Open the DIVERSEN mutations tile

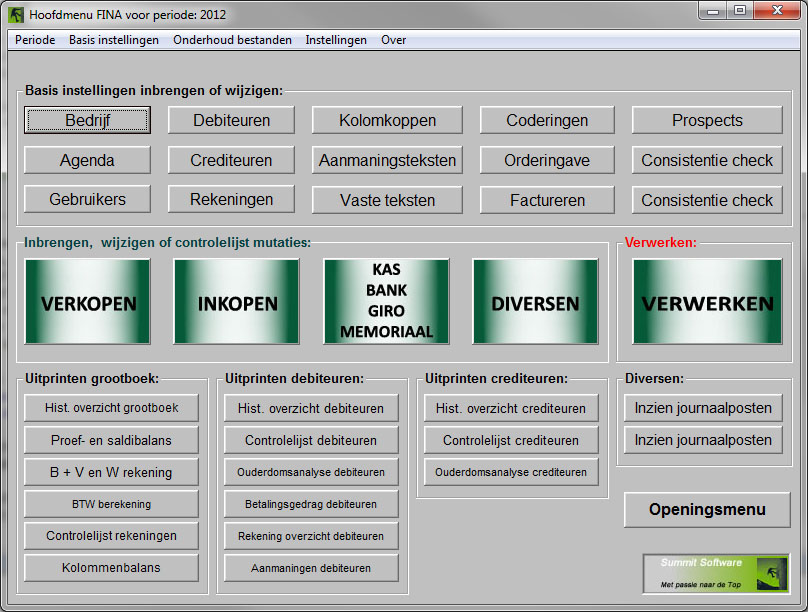tap(535, 303)
